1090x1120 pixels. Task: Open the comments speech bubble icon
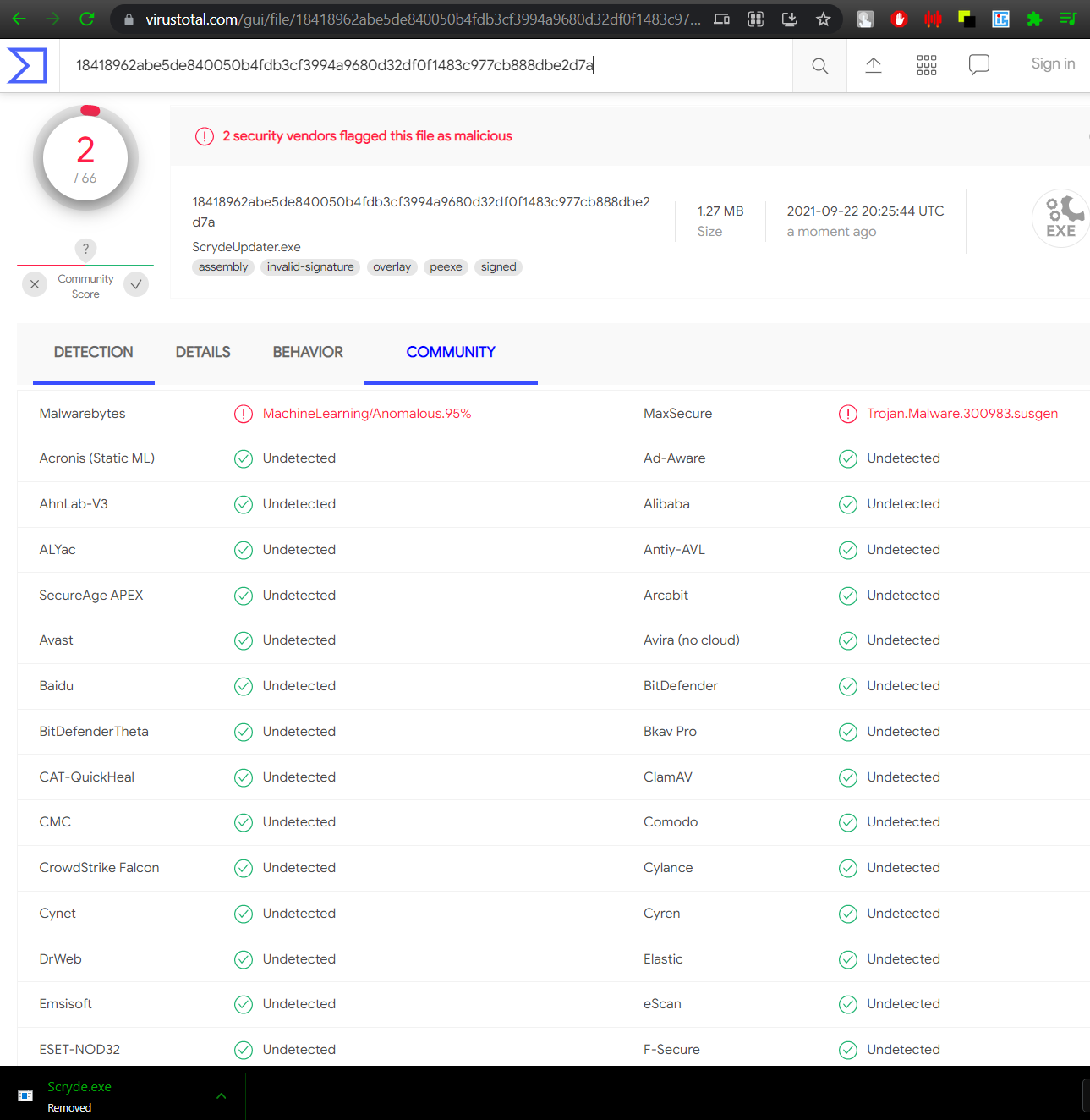[x=979, y=65]
